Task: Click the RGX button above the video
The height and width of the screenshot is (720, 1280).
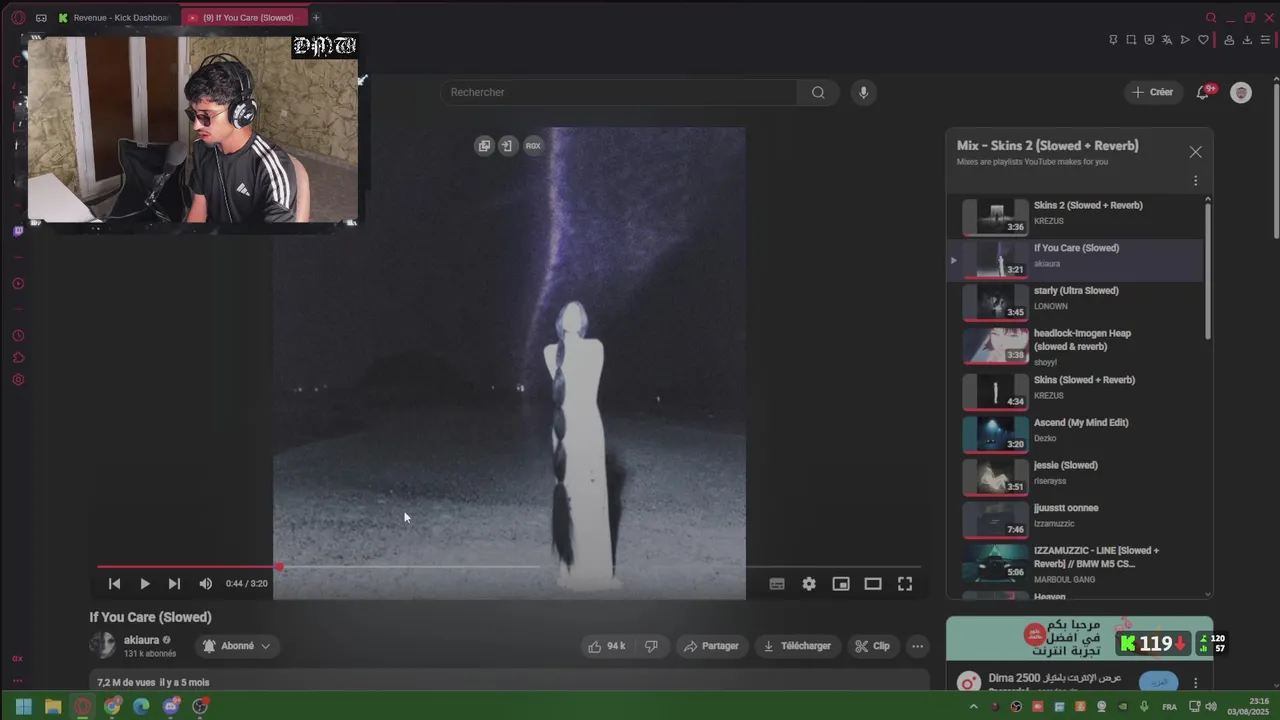Action: click(x=533, y=146)
